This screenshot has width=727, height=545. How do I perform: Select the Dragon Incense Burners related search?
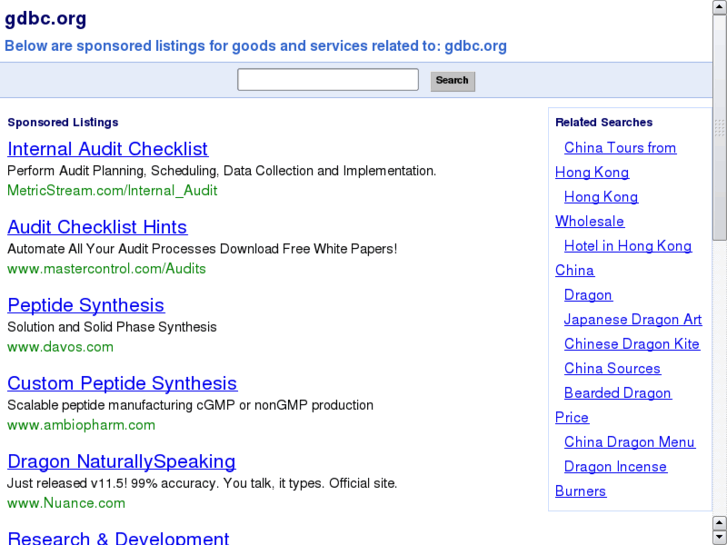(x=615, y=467)
